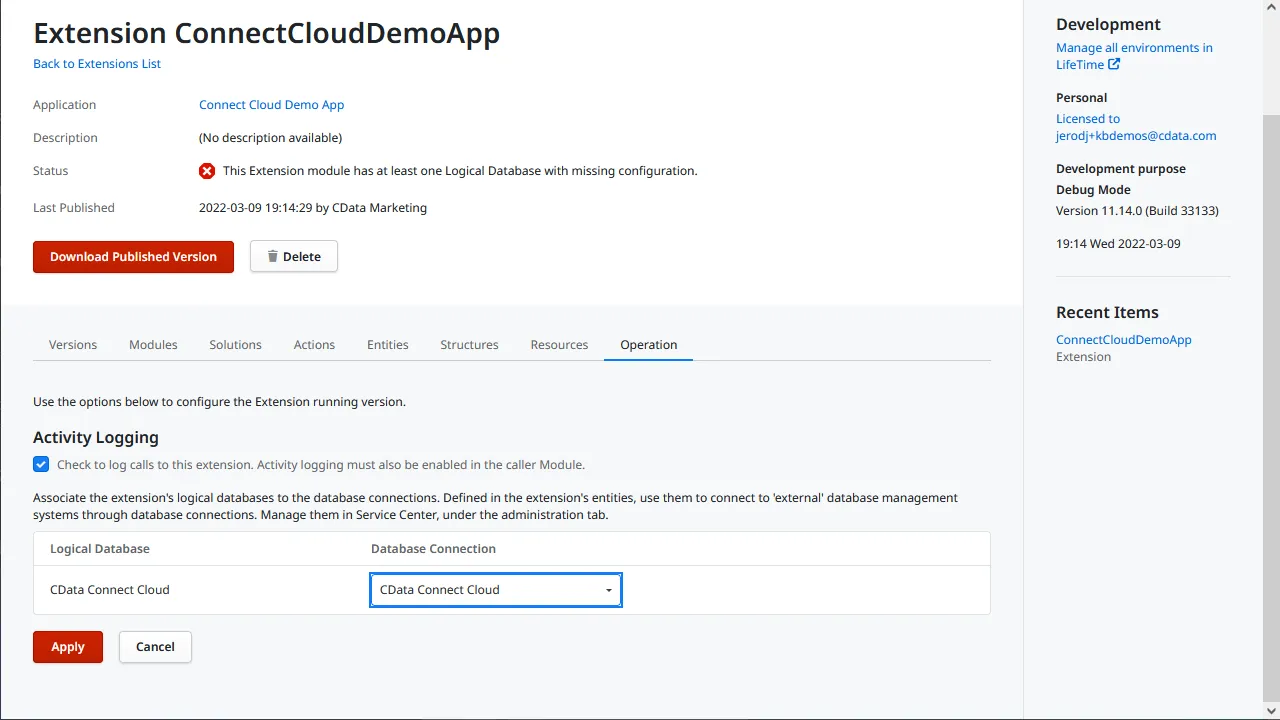Click the Debug Mode label
Screen dimensions: 1280x720
coord(1093,190)
